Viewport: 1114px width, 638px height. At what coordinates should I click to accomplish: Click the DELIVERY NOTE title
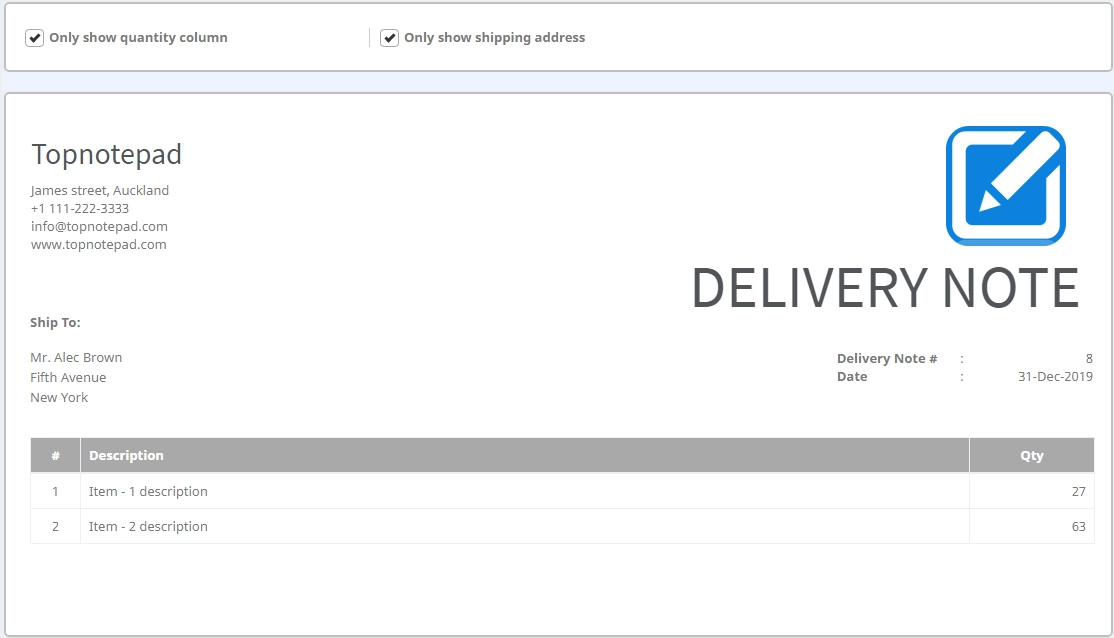point(885,288)
